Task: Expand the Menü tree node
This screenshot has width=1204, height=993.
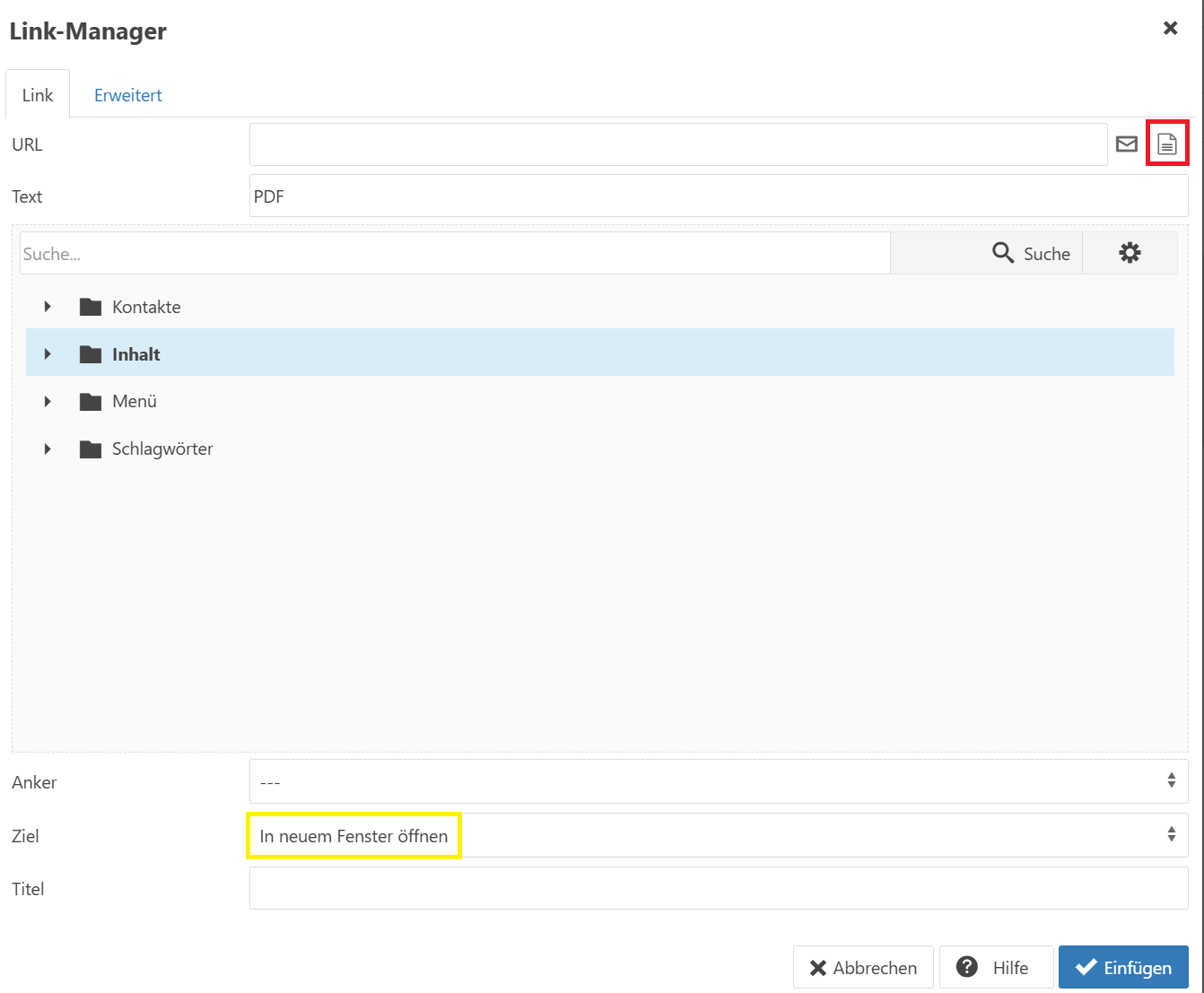Action: pyautogui.click(x=48, y=401)
